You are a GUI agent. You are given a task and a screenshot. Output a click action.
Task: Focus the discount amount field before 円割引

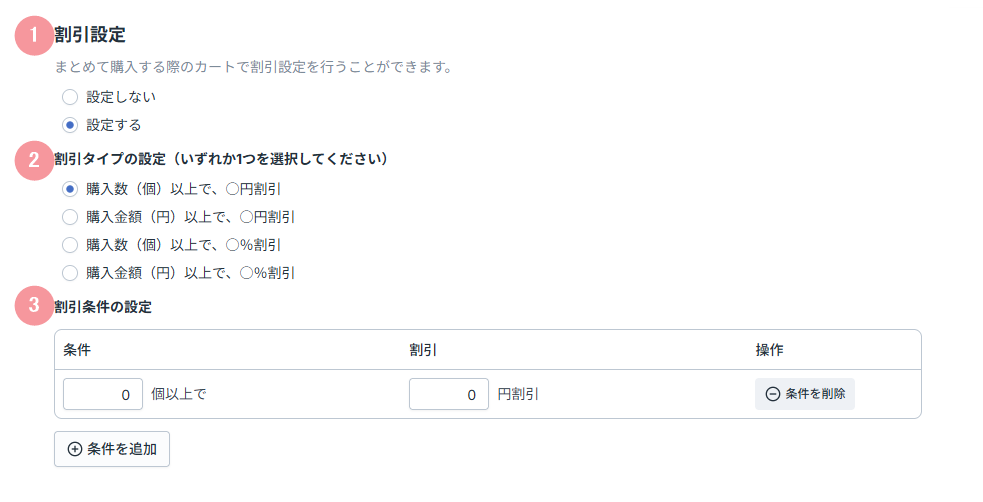449,394
